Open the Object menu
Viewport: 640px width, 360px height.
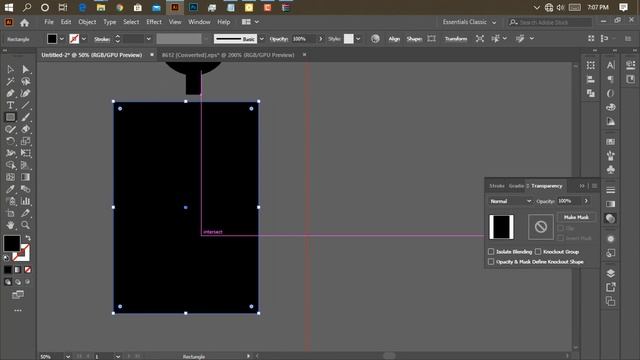[x=87, y=22]
